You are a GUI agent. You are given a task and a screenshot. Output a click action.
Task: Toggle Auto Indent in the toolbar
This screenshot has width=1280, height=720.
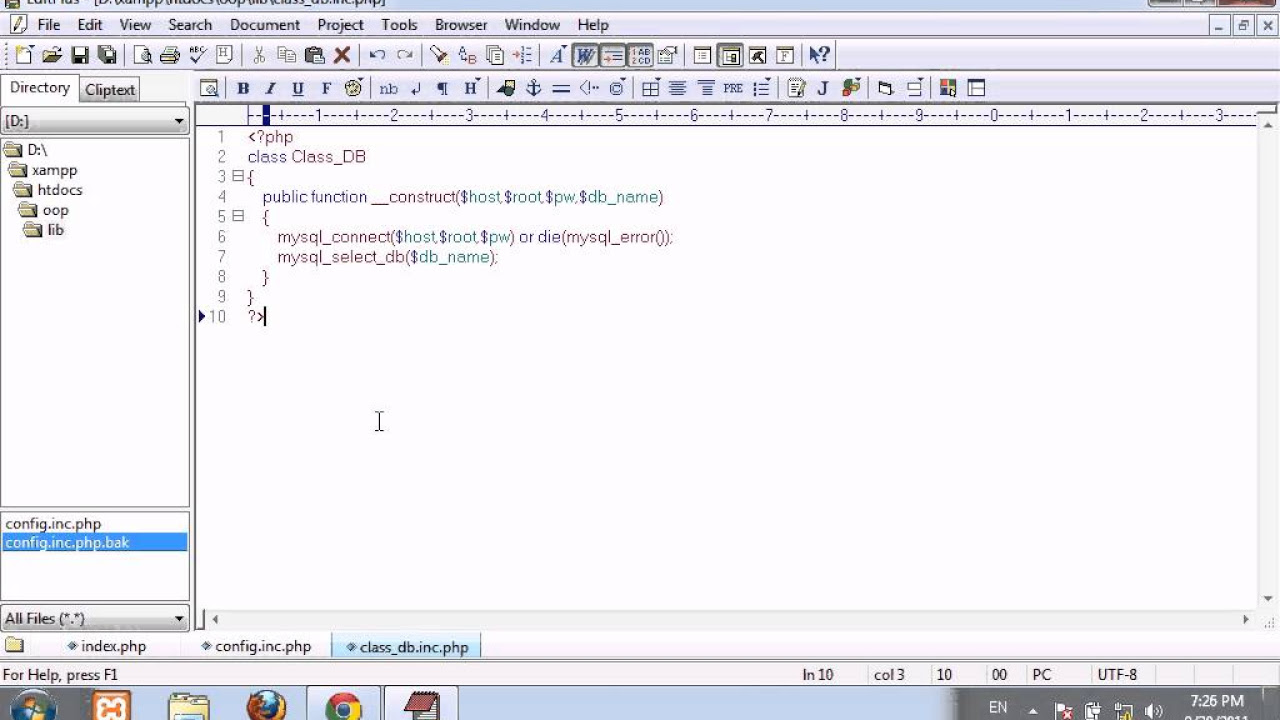613,55
